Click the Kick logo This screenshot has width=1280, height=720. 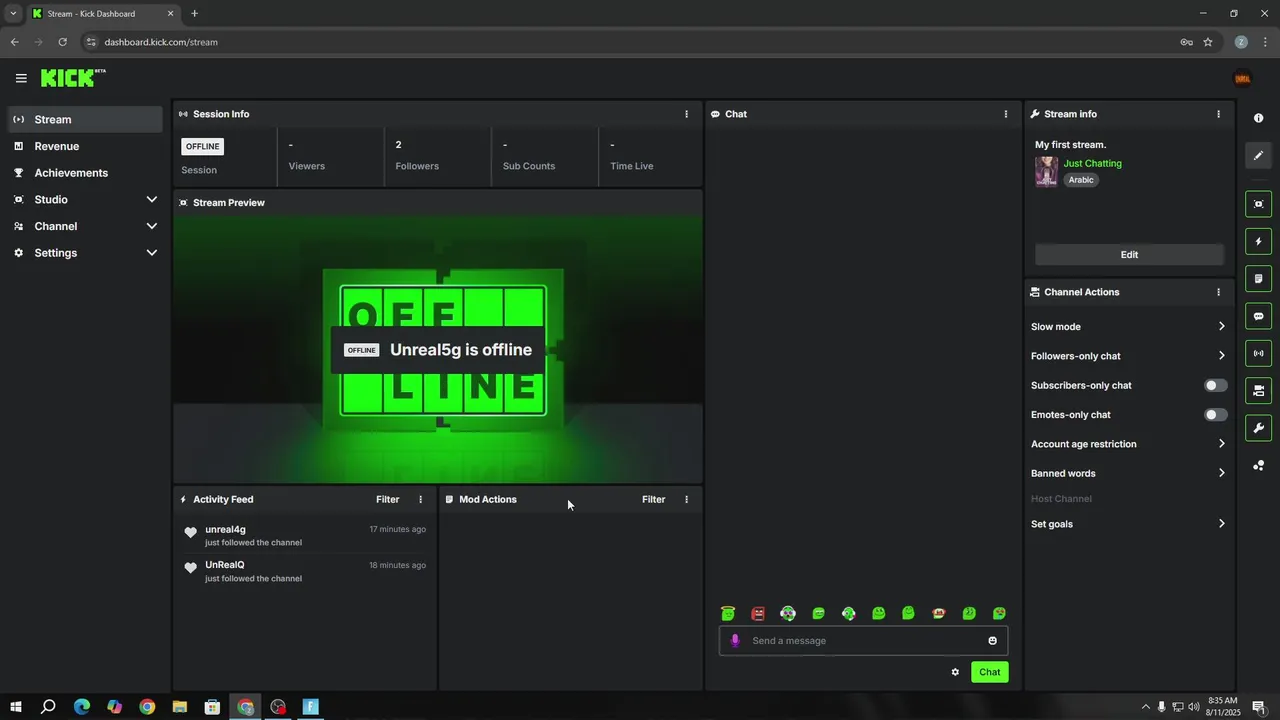pos(73,78)
